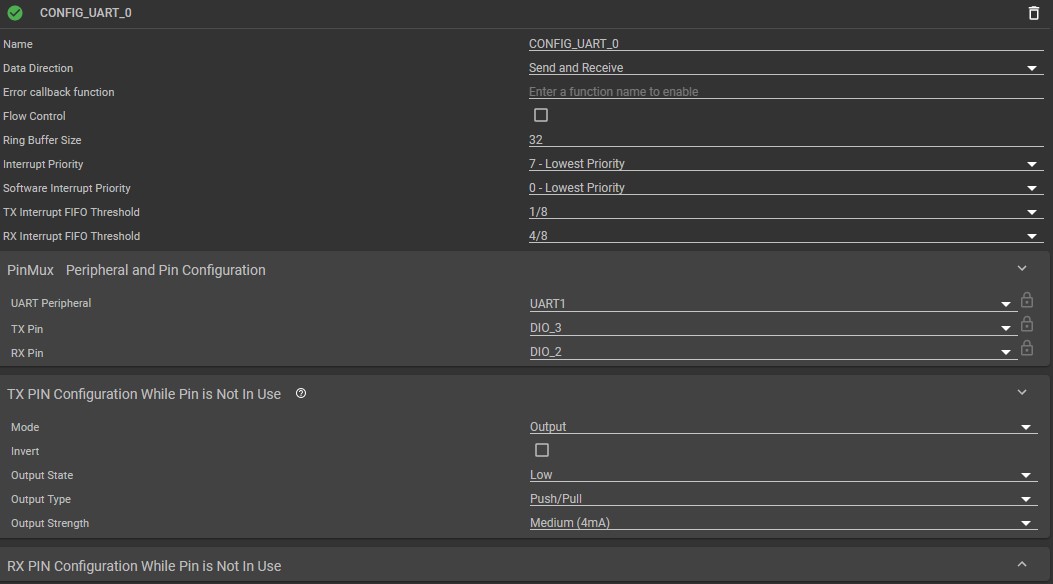This screenshot has width=1053, height=584.
Task: Click the lock icon beside TX Pin
Action: pos(1027,324)
